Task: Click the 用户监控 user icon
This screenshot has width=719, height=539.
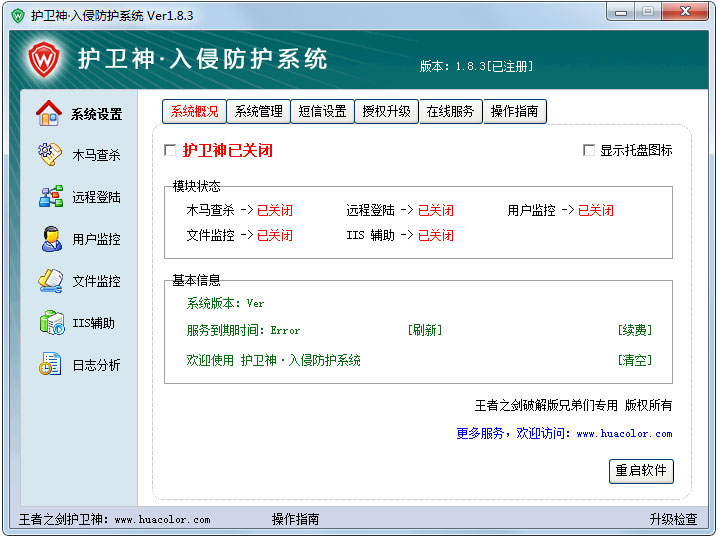Action: pyautogui.click(x=50, y=239)
